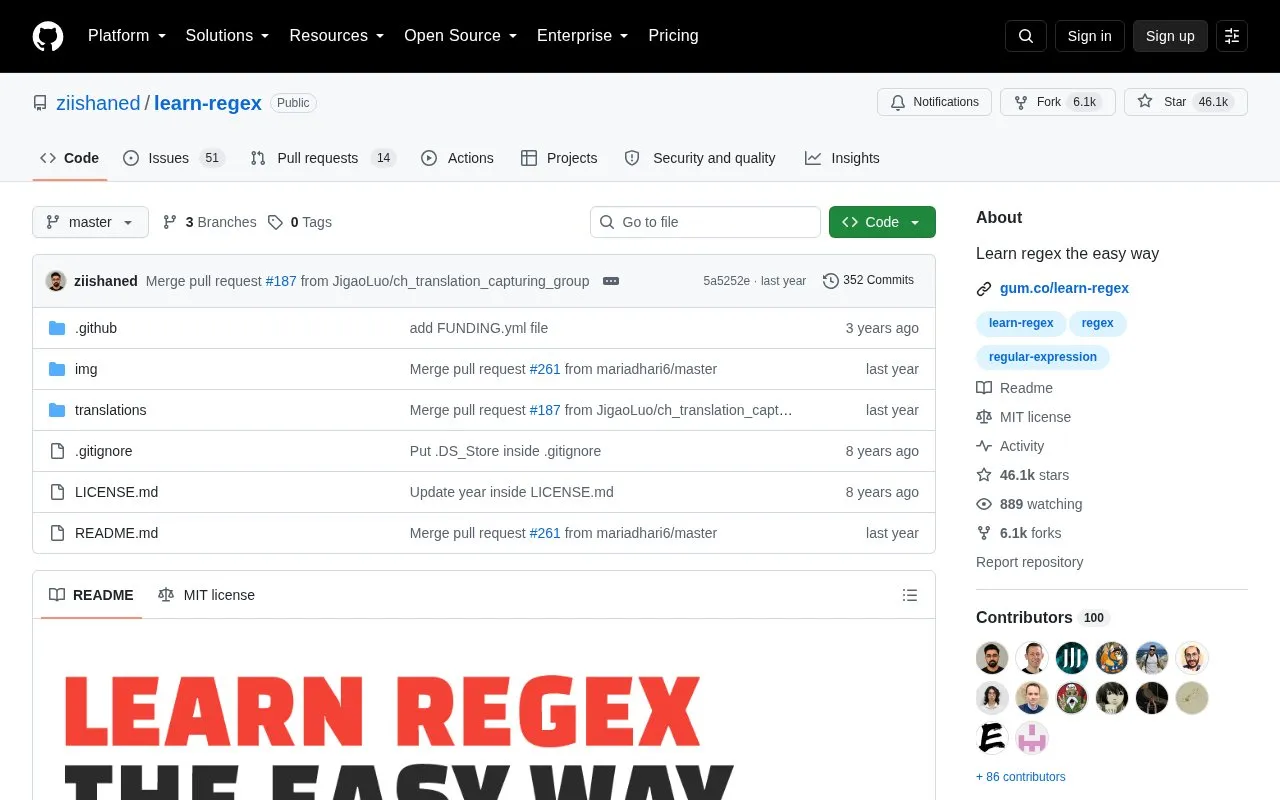
Task: Select the MIT license tab in README panel
Action: pyautogui.click(x=207, y=595)
